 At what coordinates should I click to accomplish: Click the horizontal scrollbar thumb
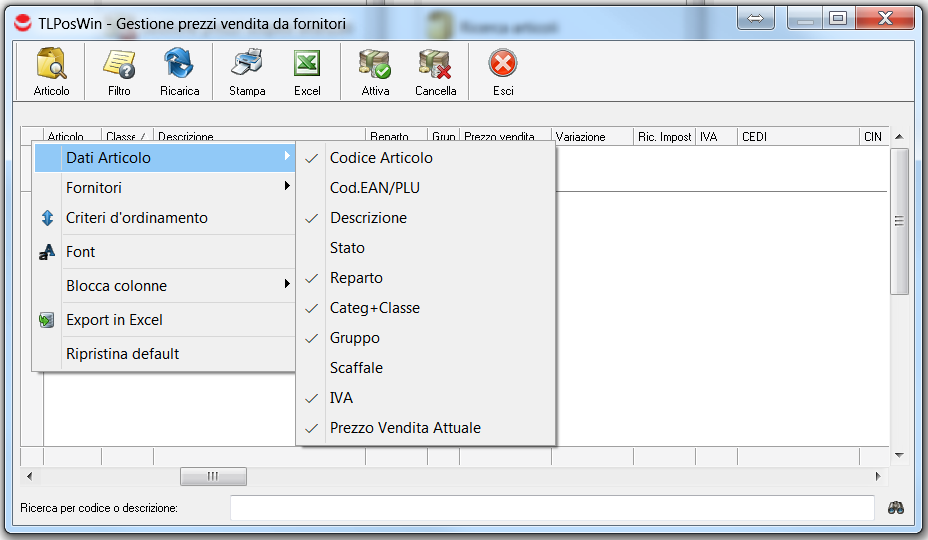pos(213,476)
